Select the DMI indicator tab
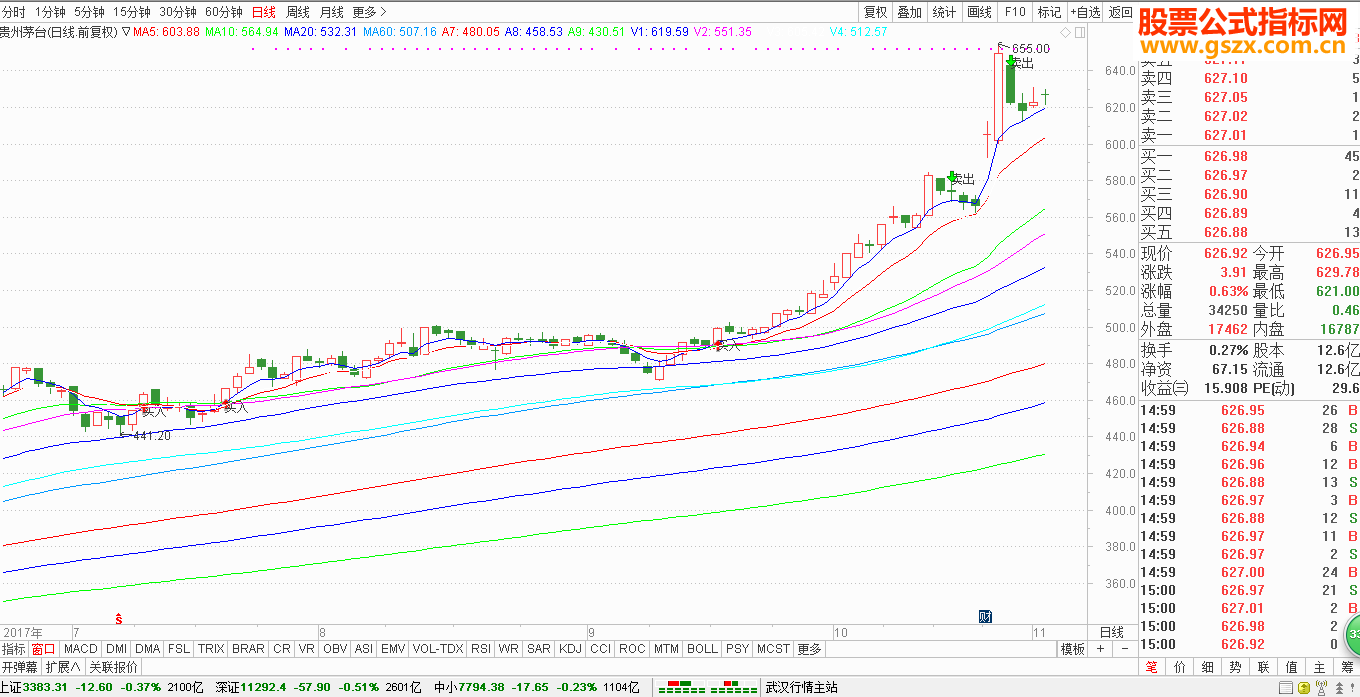 point(117,649)
